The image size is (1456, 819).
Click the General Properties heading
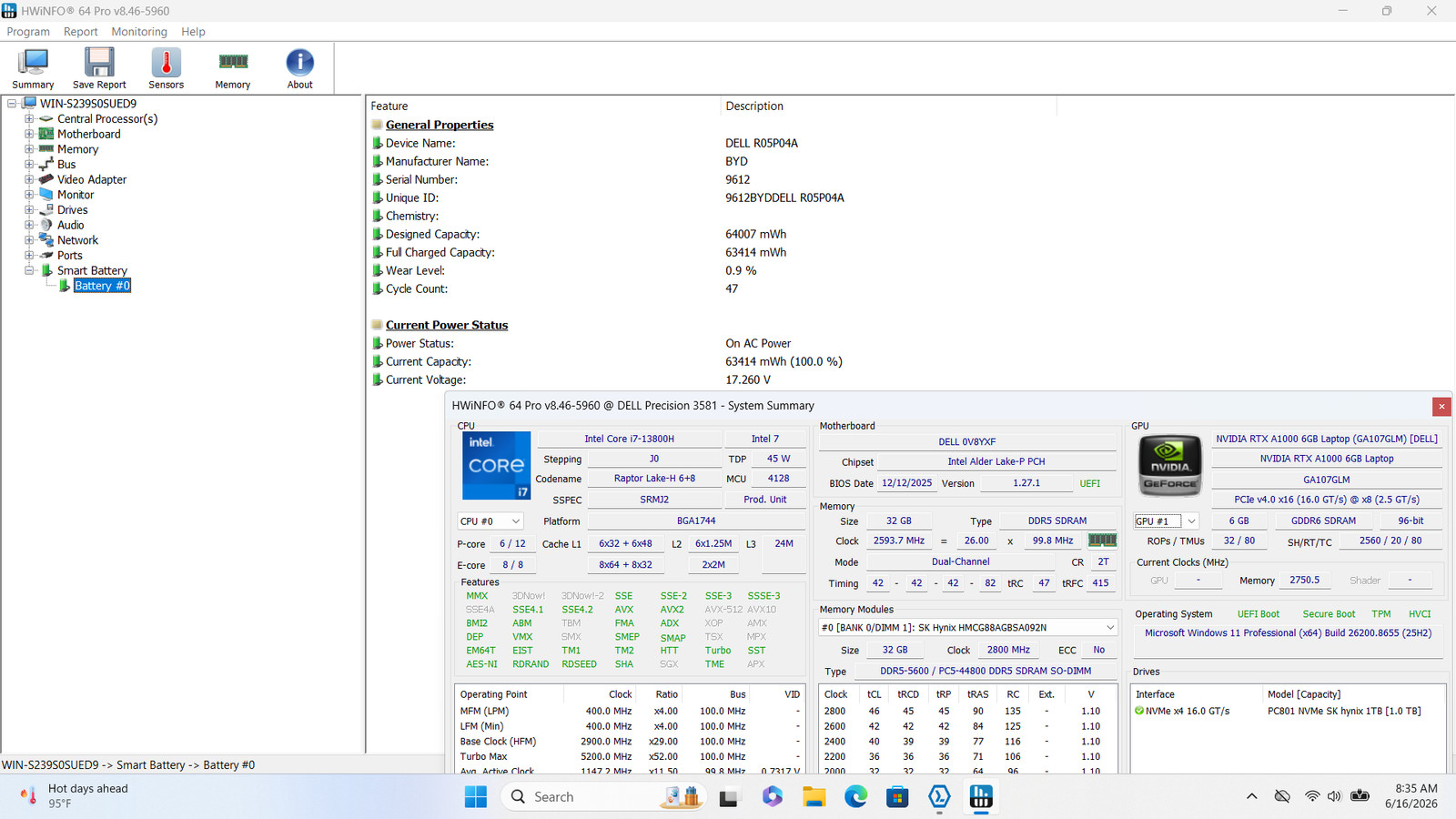tap(440, 125)
